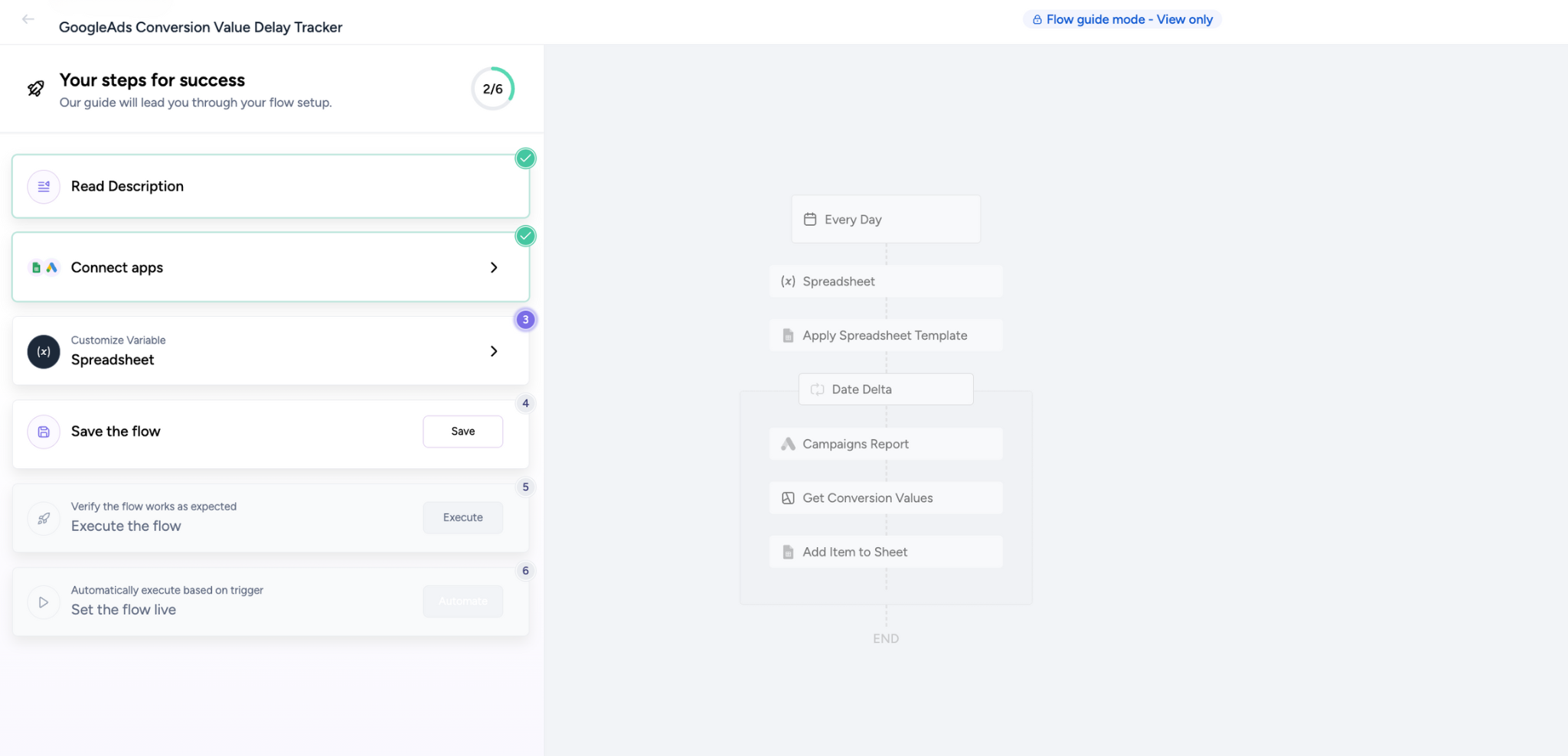This screenshot has height=756, width=1568.
Task: Click the flow title GoogleAds Conversion Value Delay Tracker
Action: point(201,28)
